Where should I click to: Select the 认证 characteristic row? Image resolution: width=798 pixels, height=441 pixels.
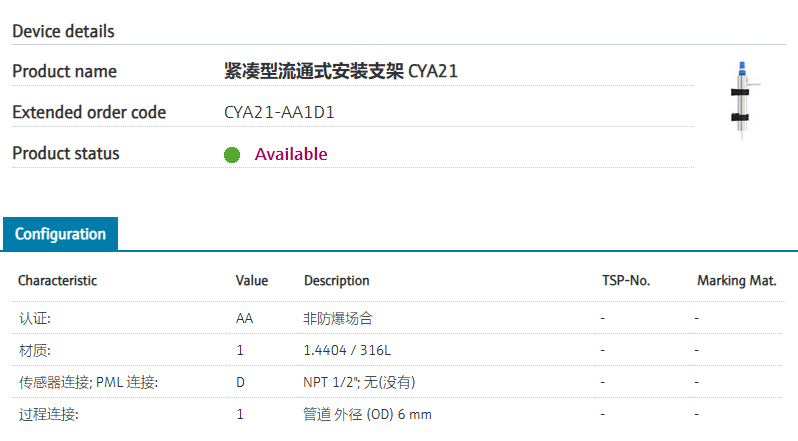(x=35, y=318)
